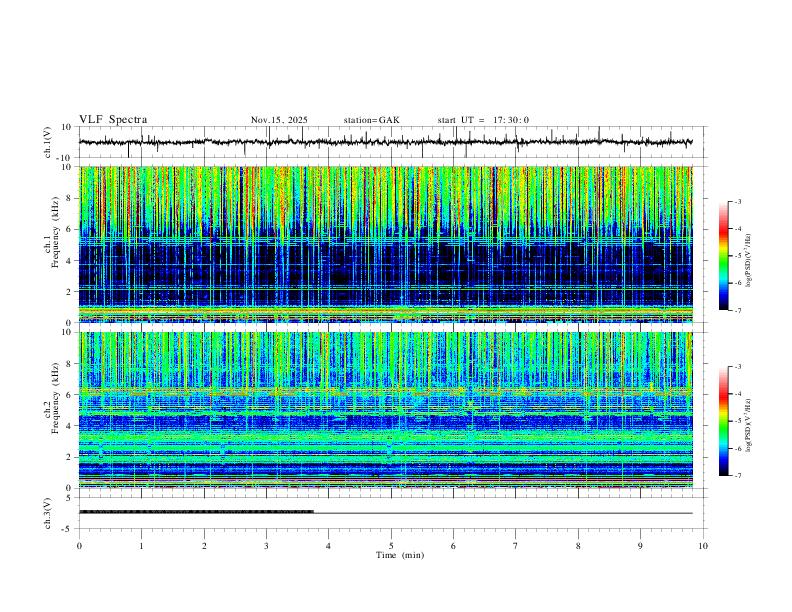Click the '-7' value on ch.2 colorbar

pos(737,476)
